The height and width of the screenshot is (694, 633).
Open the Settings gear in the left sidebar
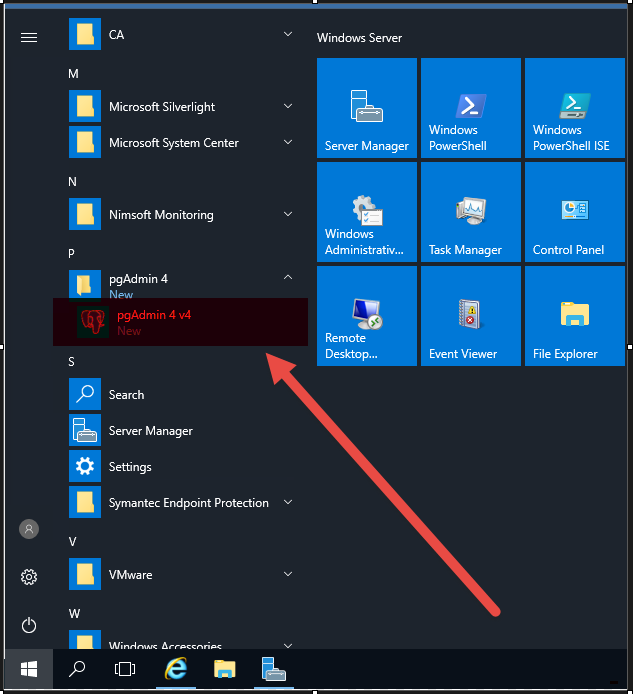[x=29, y=577]
